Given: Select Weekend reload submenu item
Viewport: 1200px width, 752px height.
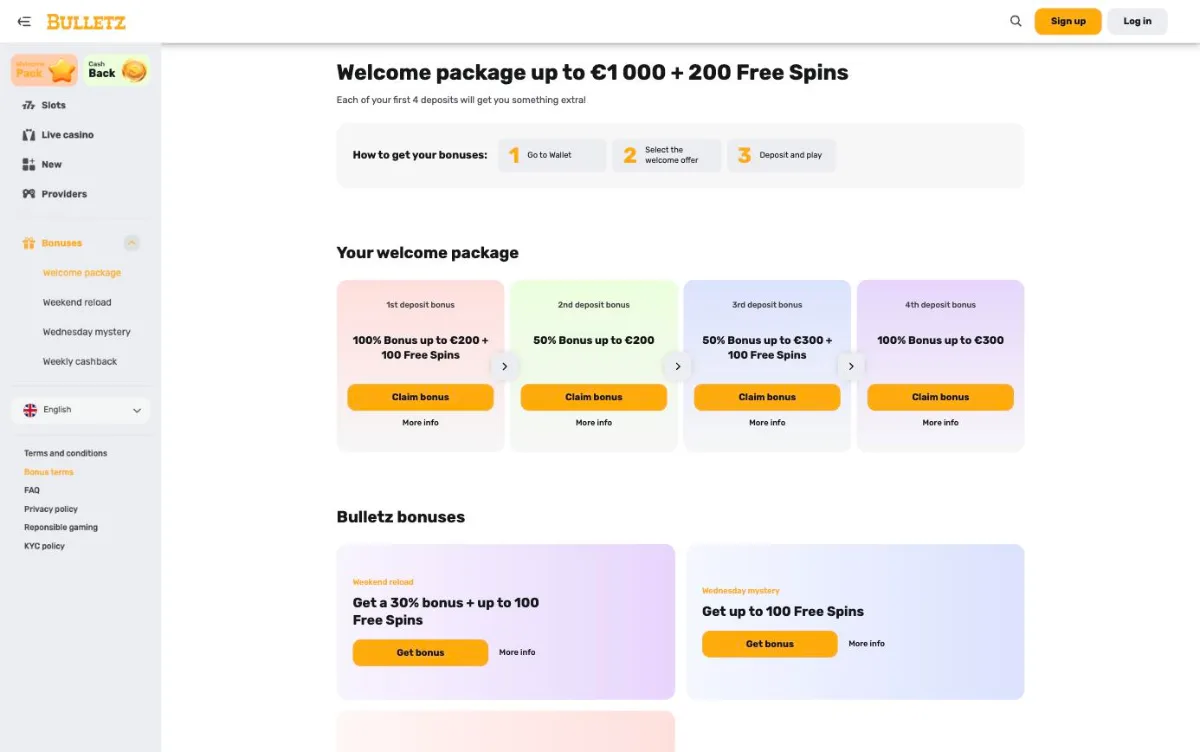Looking at the screenshot, I should pos(77,302).
